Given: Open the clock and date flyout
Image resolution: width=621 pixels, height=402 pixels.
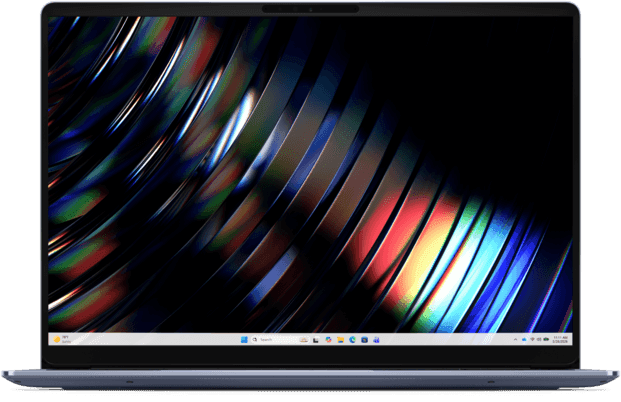Looking at the screenshot, I should coord(560,339).
